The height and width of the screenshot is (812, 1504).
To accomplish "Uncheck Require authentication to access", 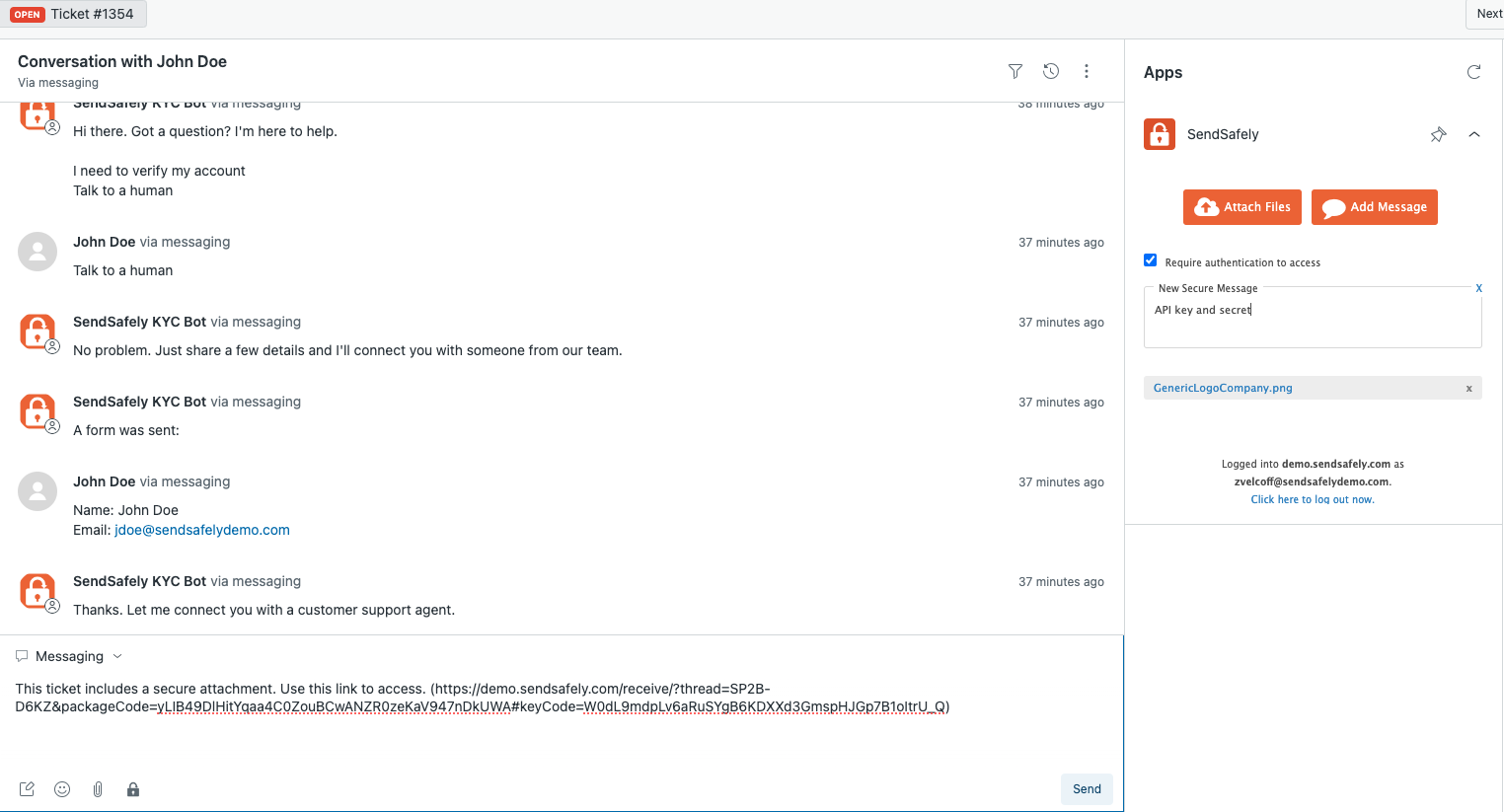I will (1151, 260).
